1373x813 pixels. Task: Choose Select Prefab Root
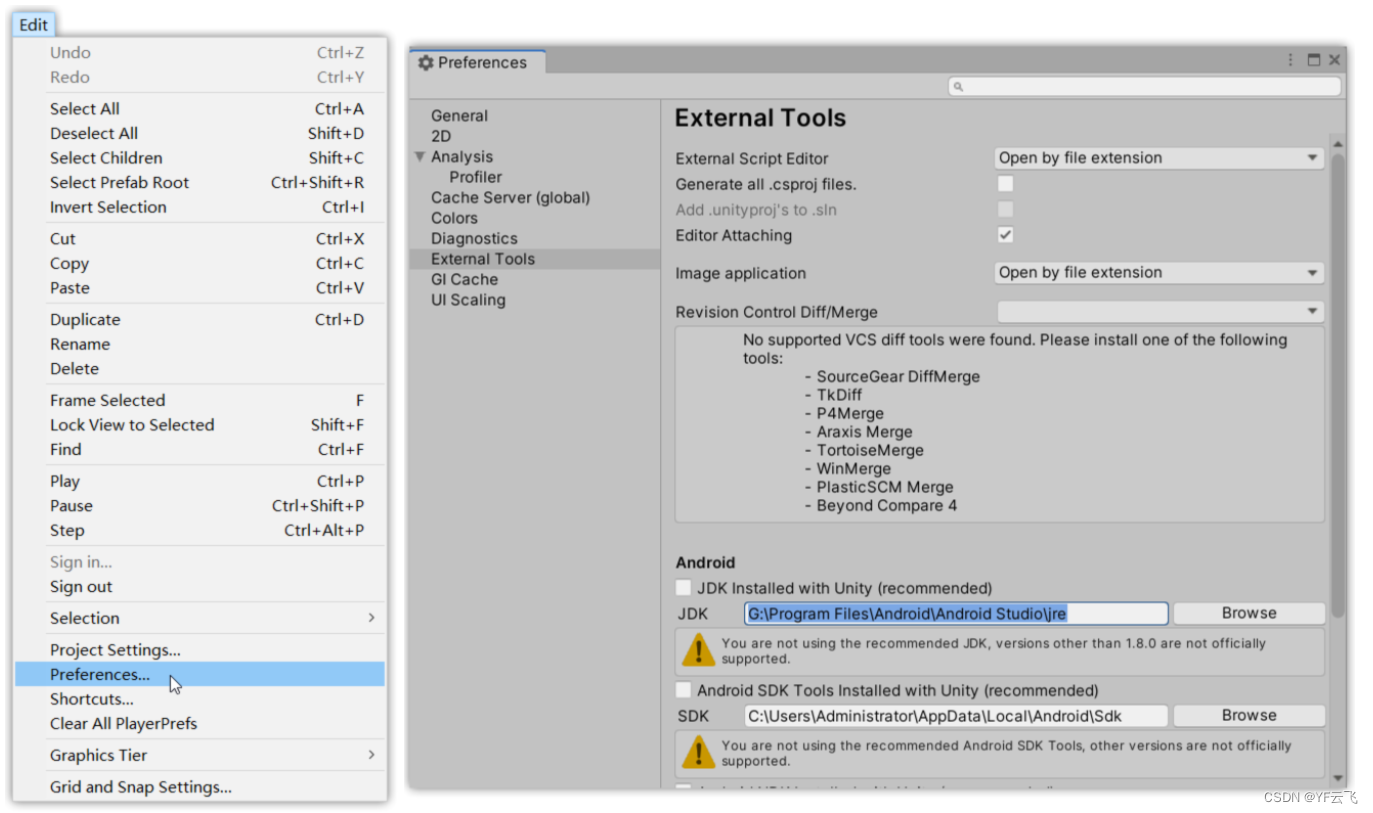(x=200, y=182)
